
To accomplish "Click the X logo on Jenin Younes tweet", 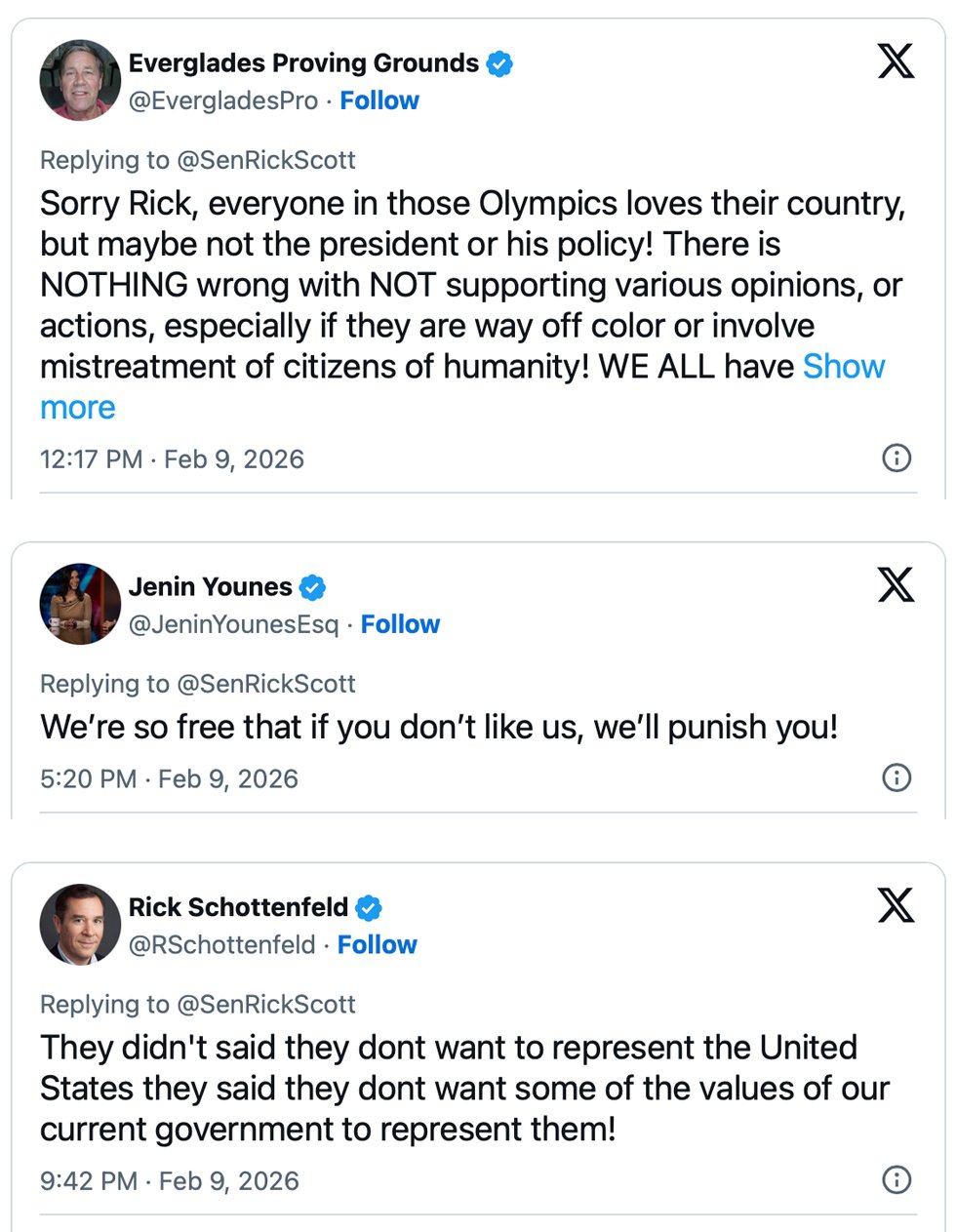I will point(896,585).
